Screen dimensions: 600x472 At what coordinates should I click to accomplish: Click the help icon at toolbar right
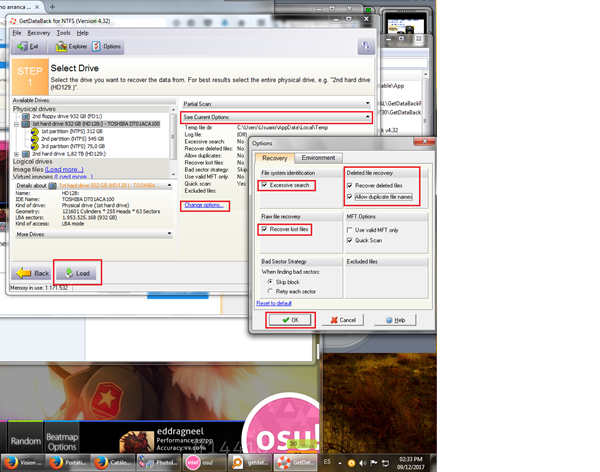click(366, 46)
